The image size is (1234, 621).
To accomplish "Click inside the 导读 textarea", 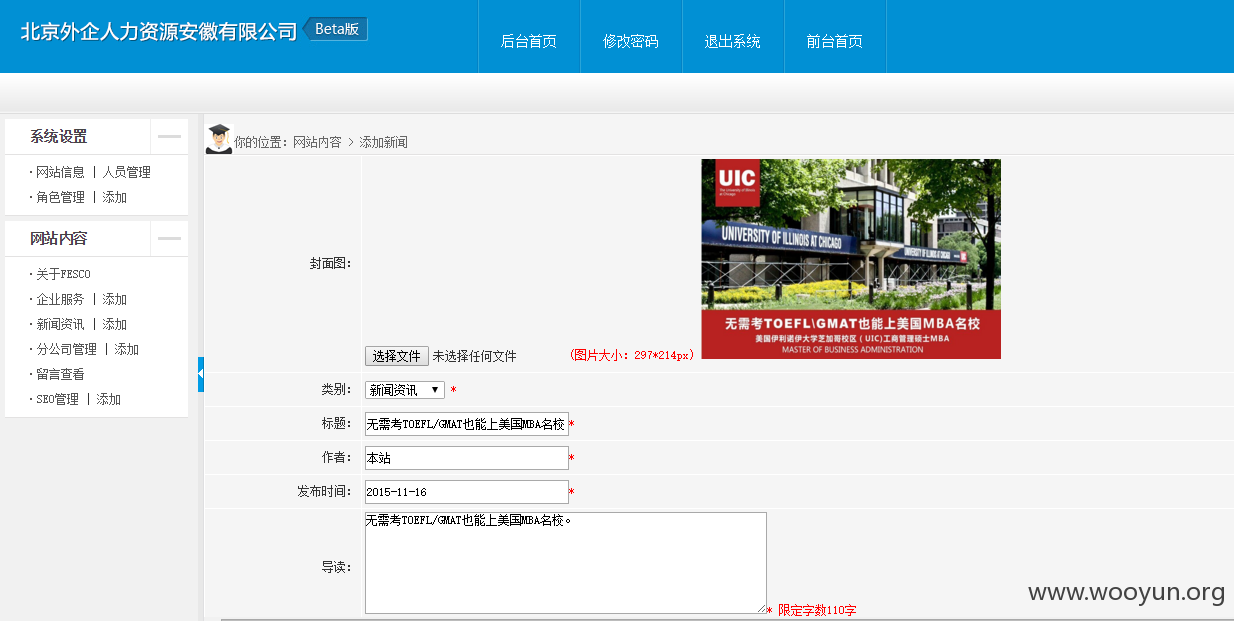I will (566, 563).
